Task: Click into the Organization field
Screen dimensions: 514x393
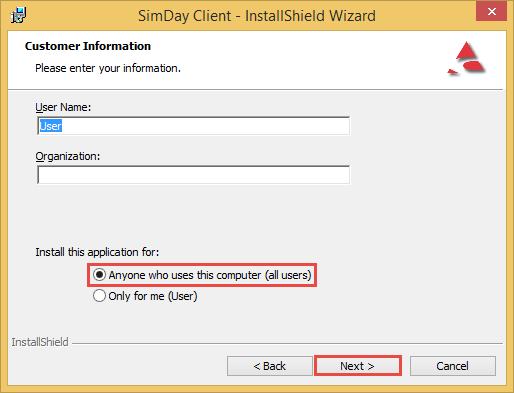Action: (x=193, y=175)
